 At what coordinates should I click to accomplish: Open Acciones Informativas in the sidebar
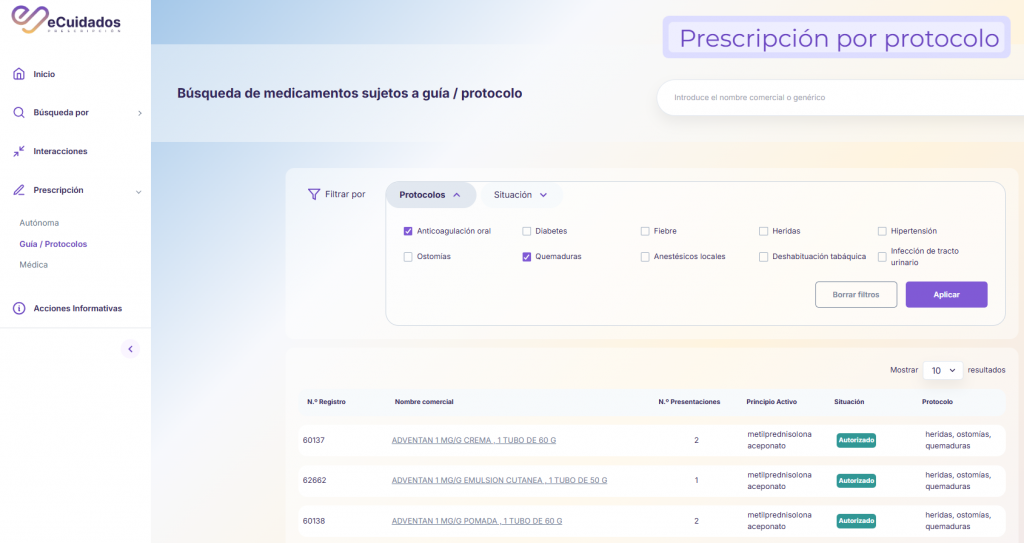78,308
